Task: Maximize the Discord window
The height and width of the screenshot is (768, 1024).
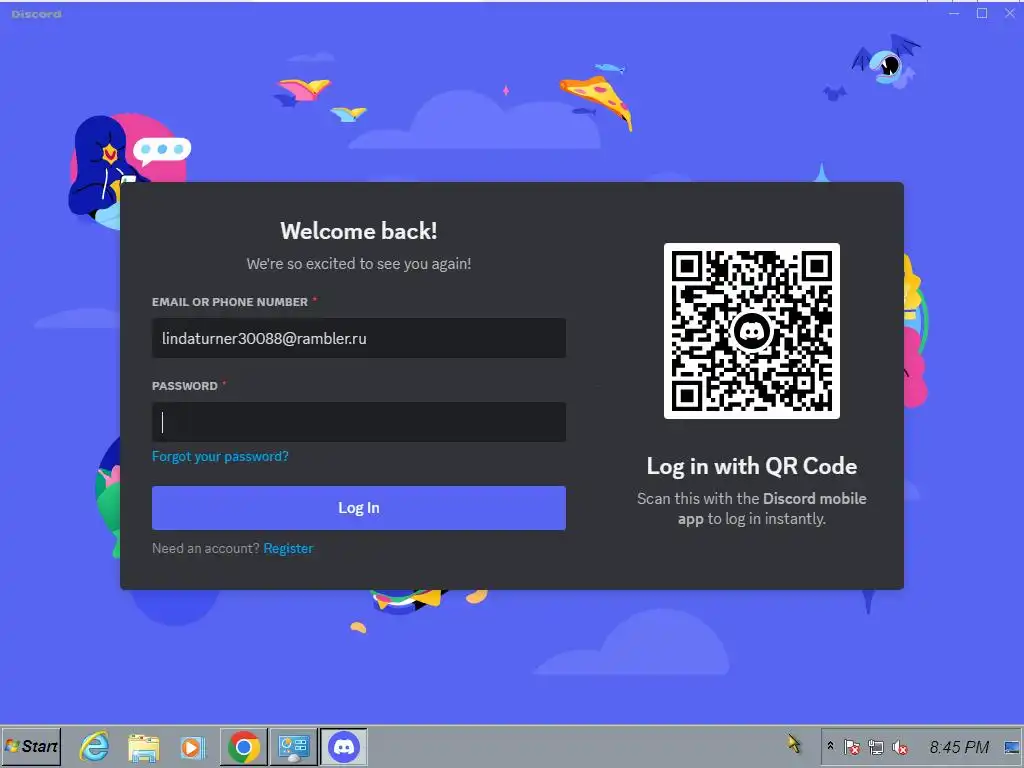Action: [x=982, y=13]
